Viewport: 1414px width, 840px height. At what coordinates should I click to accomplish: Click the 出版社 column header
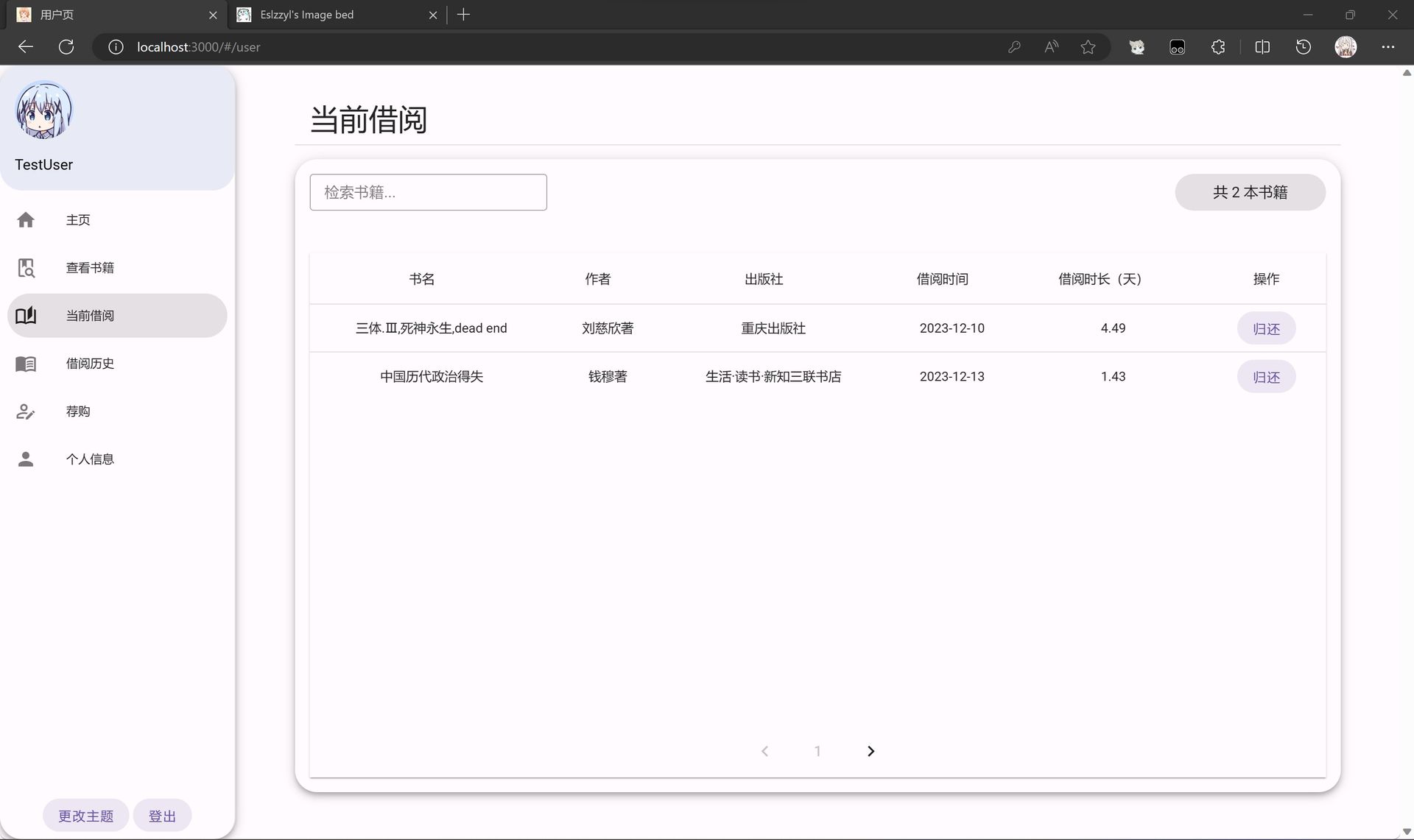click(764, 279)
